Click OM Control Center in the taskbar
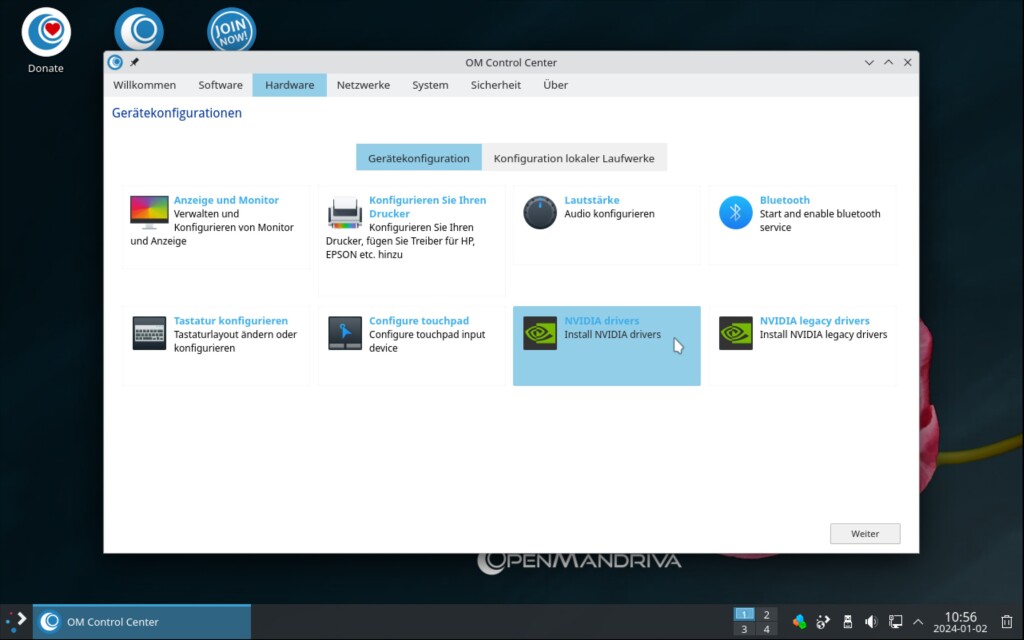The width and height of the screenshot is (1024, 640). (x=142, y=622)
